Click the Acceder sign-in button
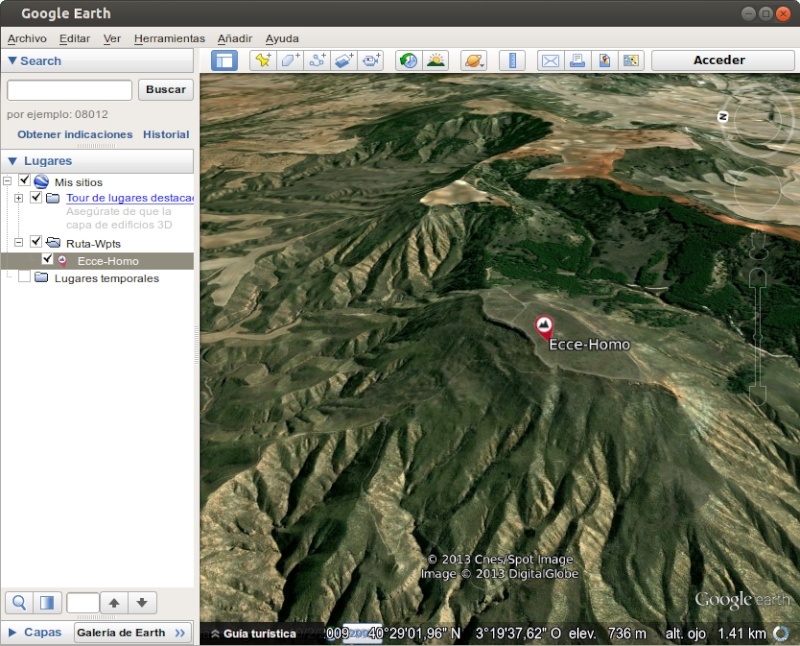Image resolution: width=800 pixels, height=646 pixels. 721,60
